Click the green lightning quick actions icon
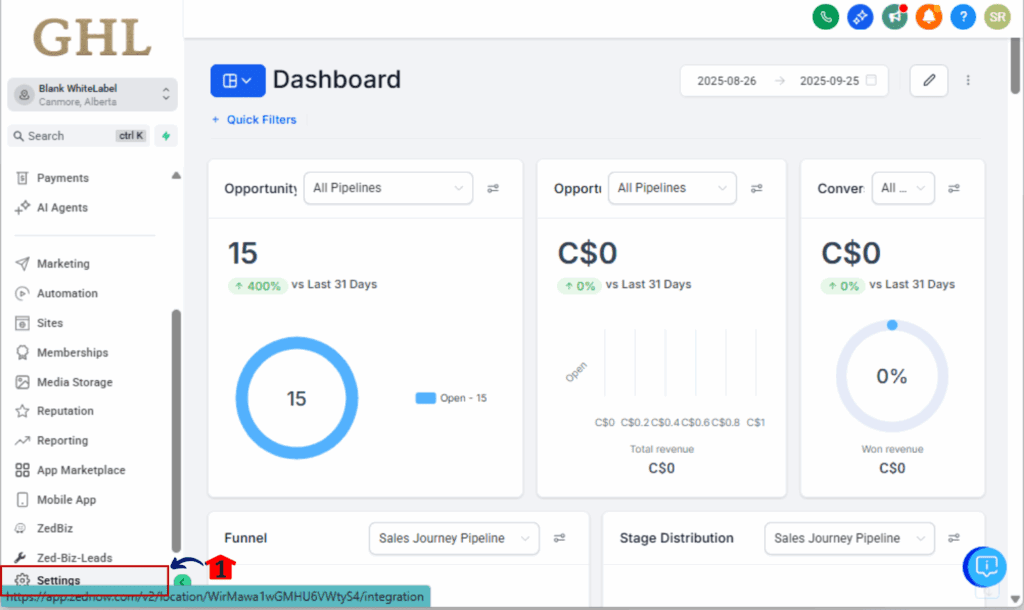1024x610 pixels. pyautogui.click(x=165, y=136)
